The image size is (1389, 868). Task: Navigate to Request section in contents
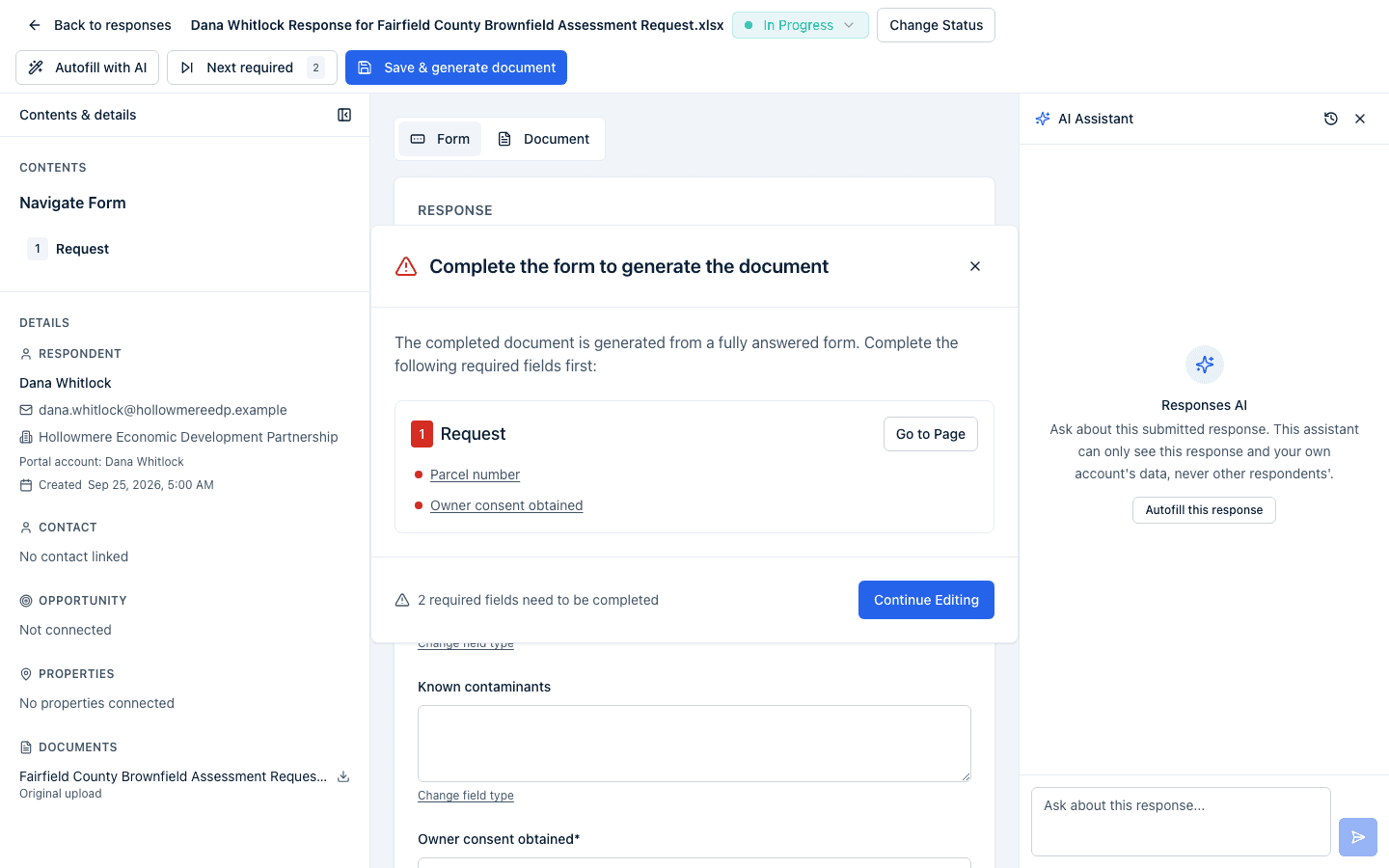(x=82, y=249)
